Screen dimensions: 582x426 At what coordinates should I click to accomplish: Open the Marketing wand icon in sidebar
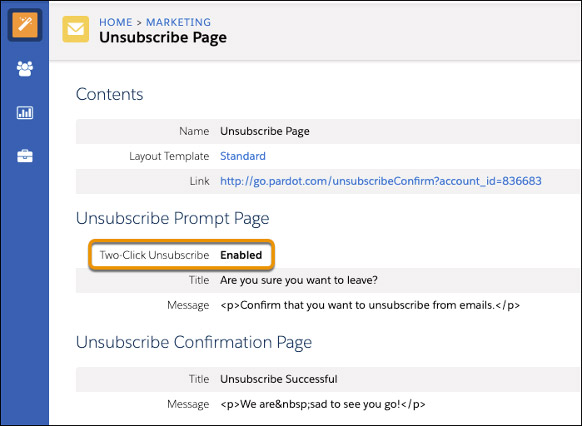point(25,25)
